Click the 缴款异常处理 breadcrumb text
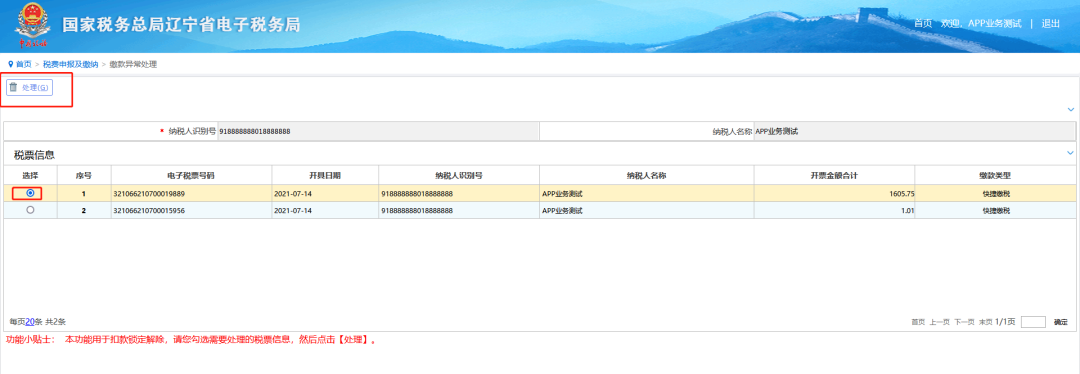The width and height of the screenshot is (1080, 374). (133, 64)
